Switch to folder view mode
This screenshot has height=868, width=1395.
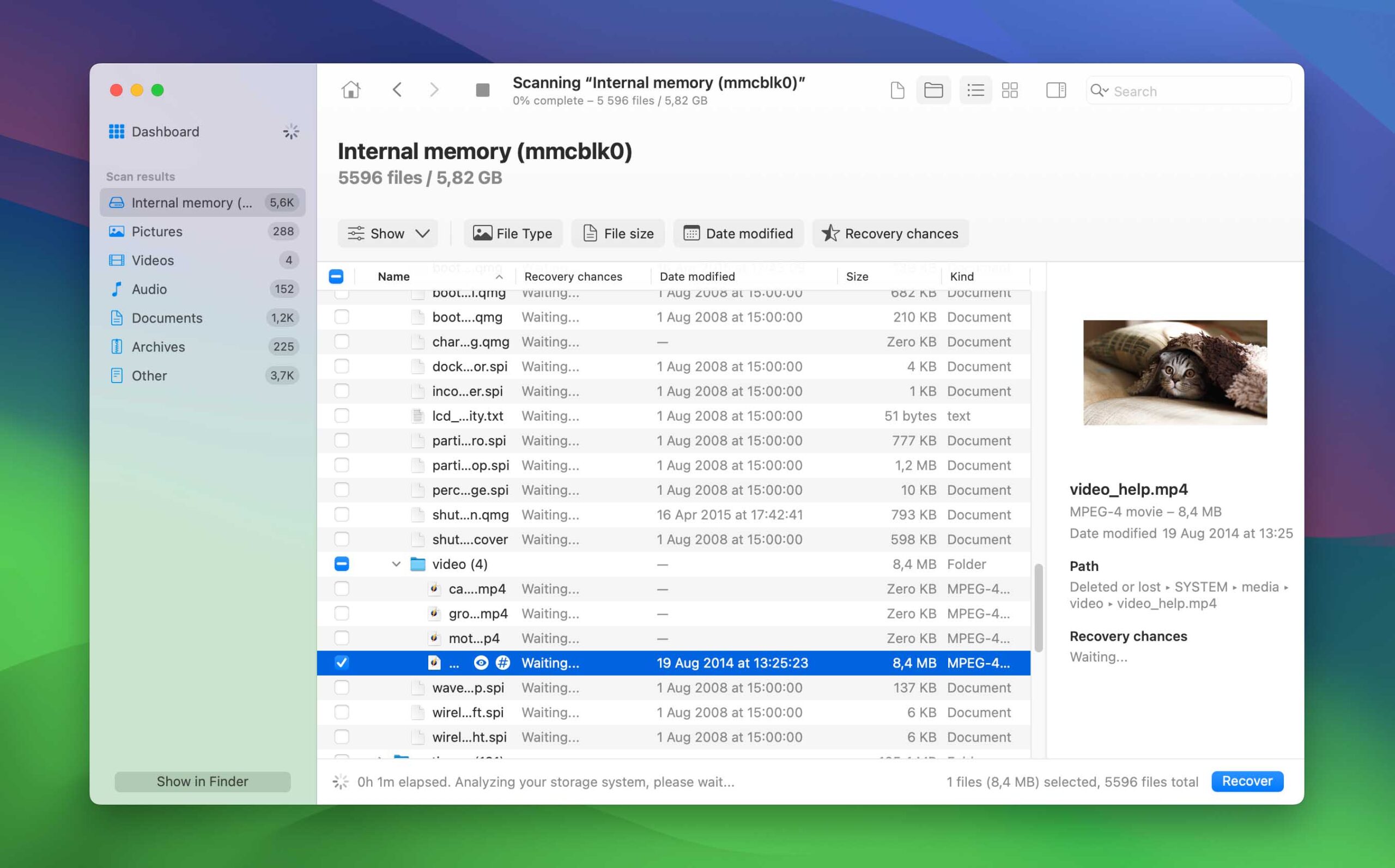pos(933,90)
